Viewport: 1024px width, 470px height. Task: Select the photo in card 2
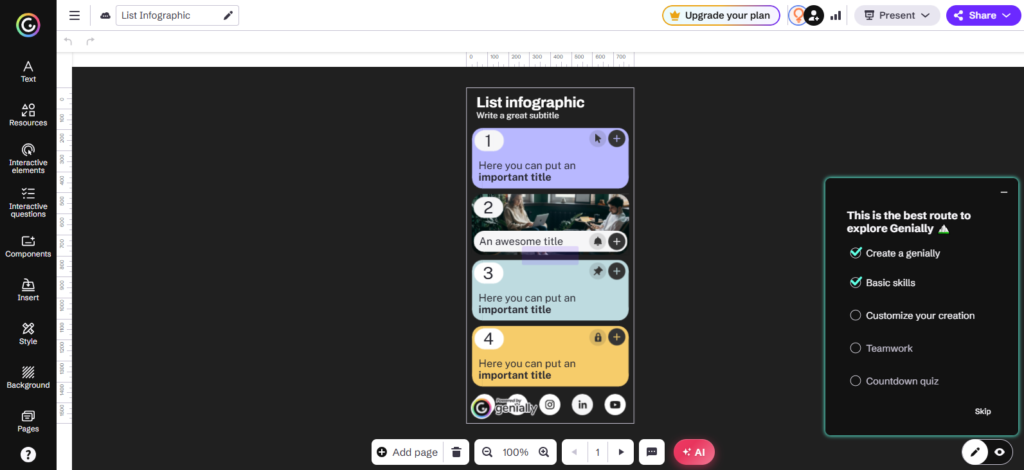551,212
